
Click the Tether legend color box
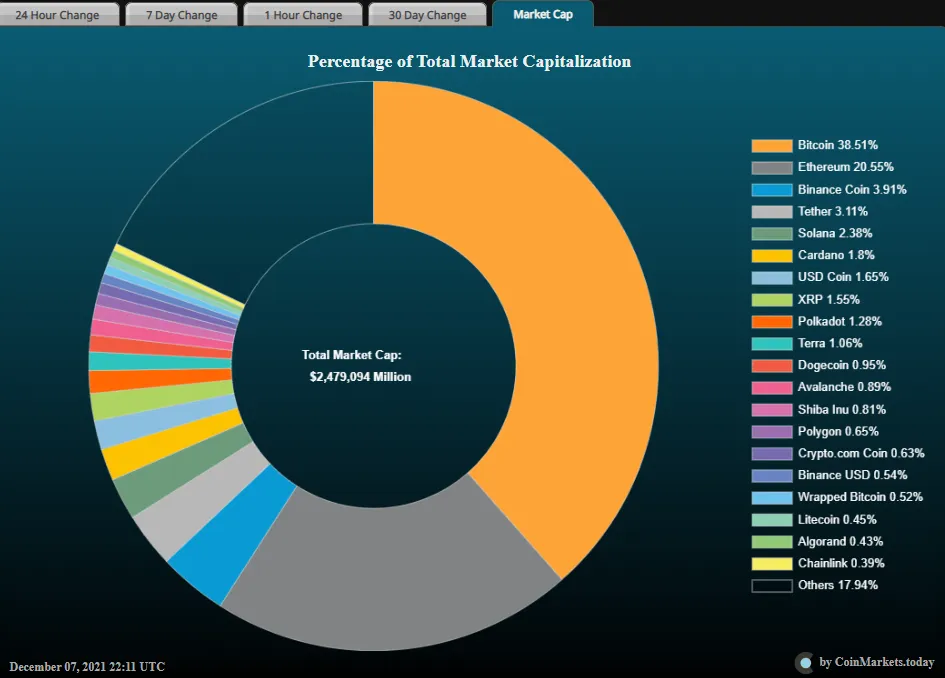click(771, 212)
